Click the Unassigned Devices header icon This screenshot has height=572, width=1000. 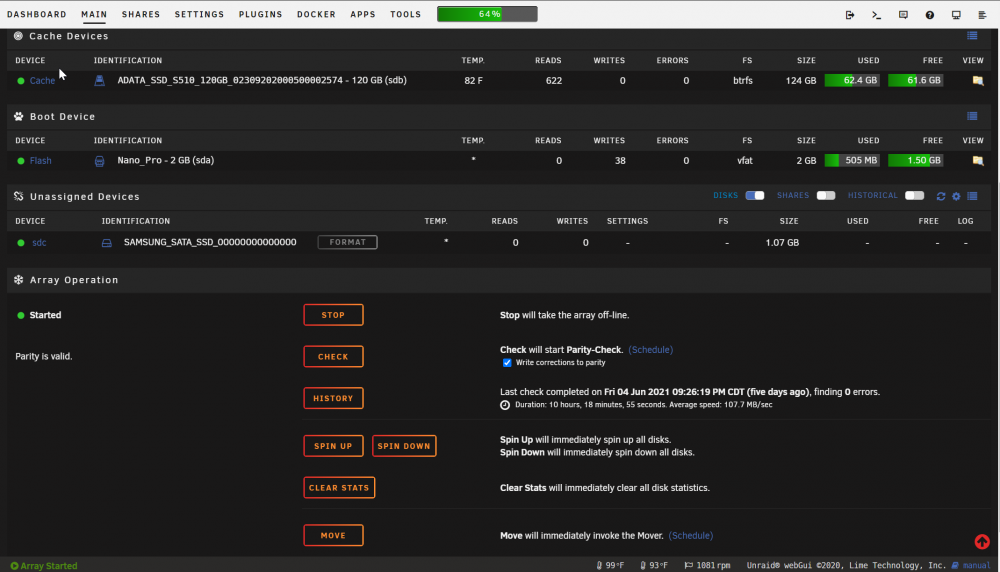[18, 196]
